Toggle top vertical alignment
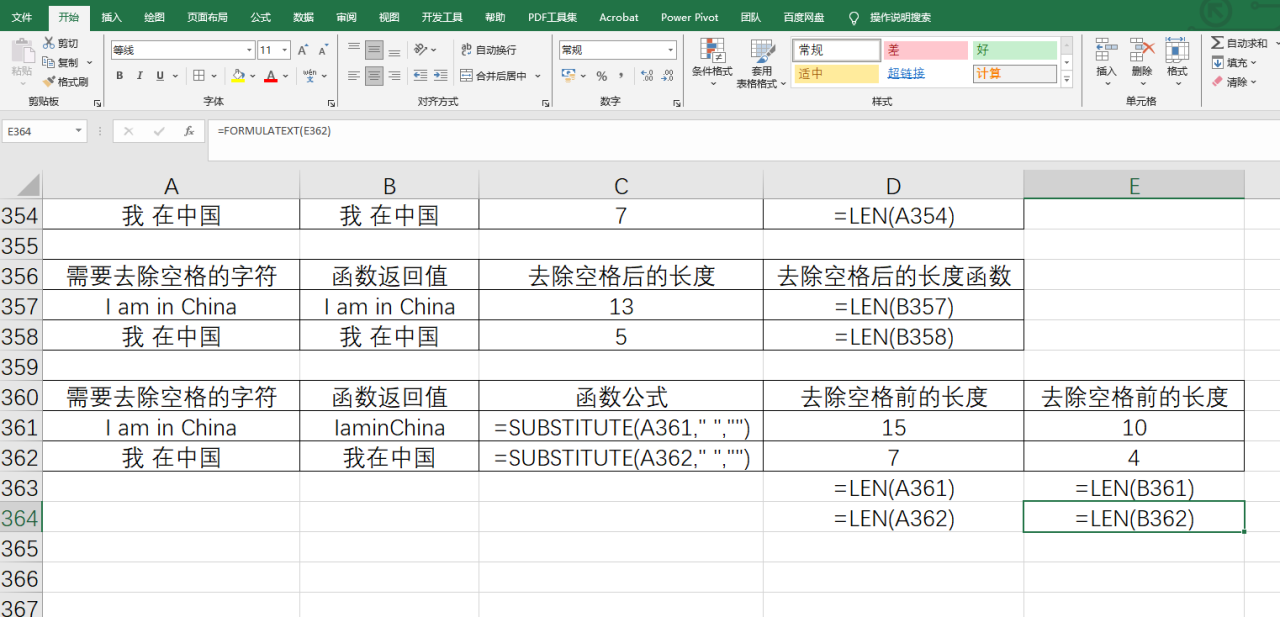Screen dimensions: 1280x617 pyautogui.click(x=354, y=49)
